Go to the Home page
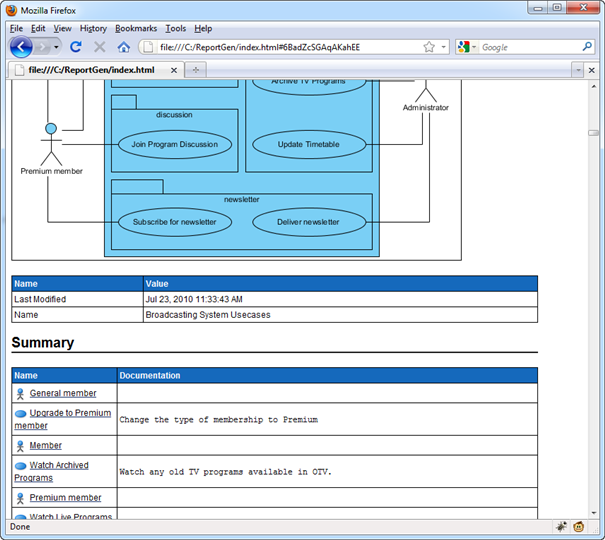The width and height of the screenshot is (605, 540). pos(123,47)
